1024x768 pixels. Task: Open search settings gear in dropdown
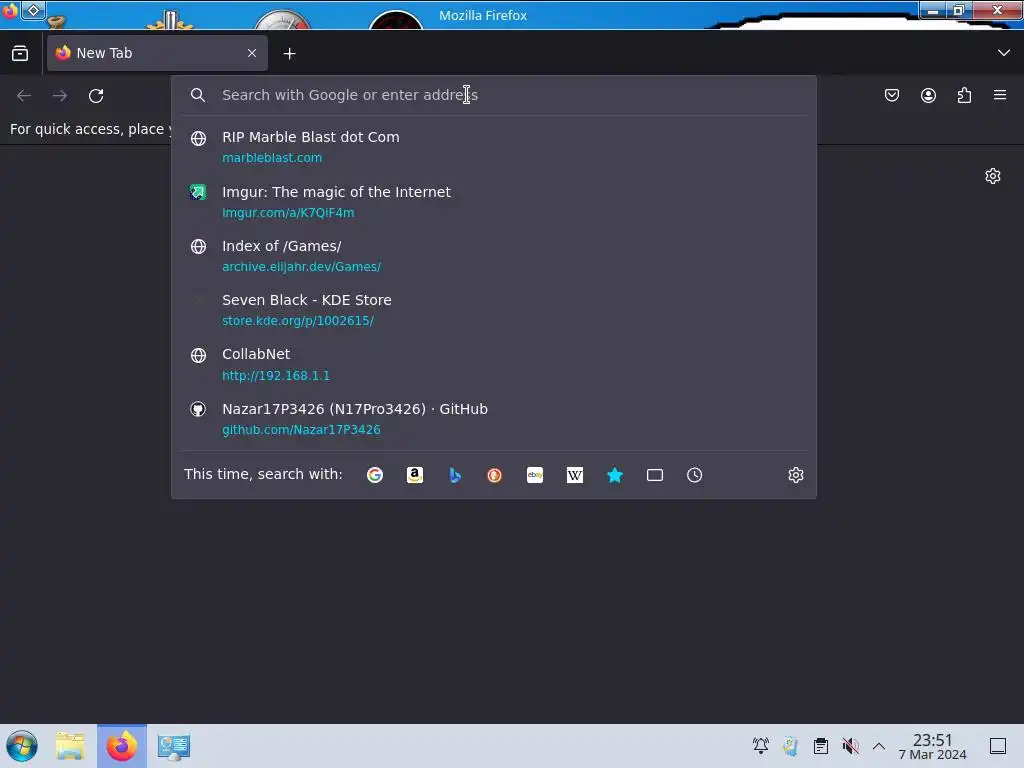795,475
